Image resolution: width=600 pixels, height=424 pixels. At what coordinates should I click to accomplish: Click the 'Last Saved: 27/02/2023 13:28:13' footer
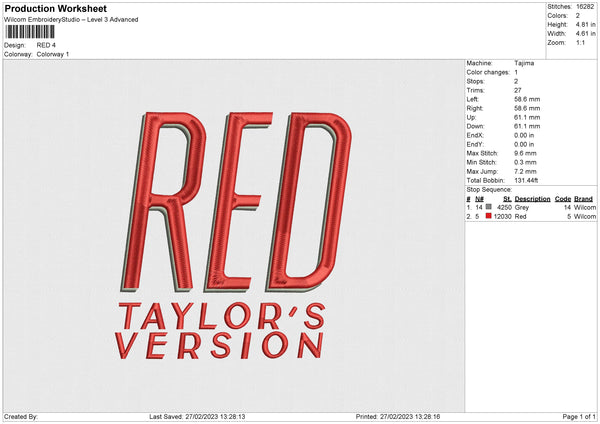[x=197, y=417]
